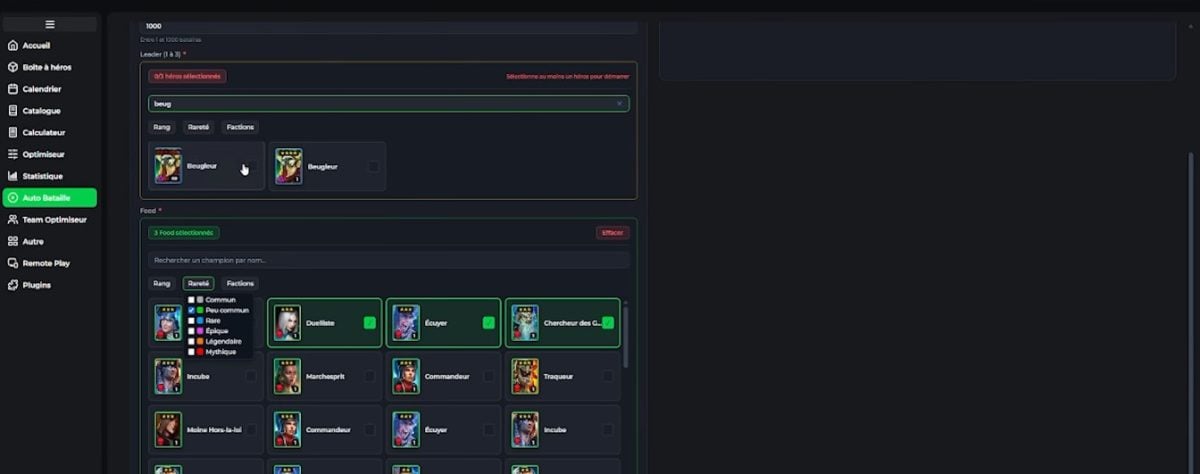The width and height of the screenshot is (1200, 474).
Task: Click the Accueil home icon
Action: click(x=13, y=46)
